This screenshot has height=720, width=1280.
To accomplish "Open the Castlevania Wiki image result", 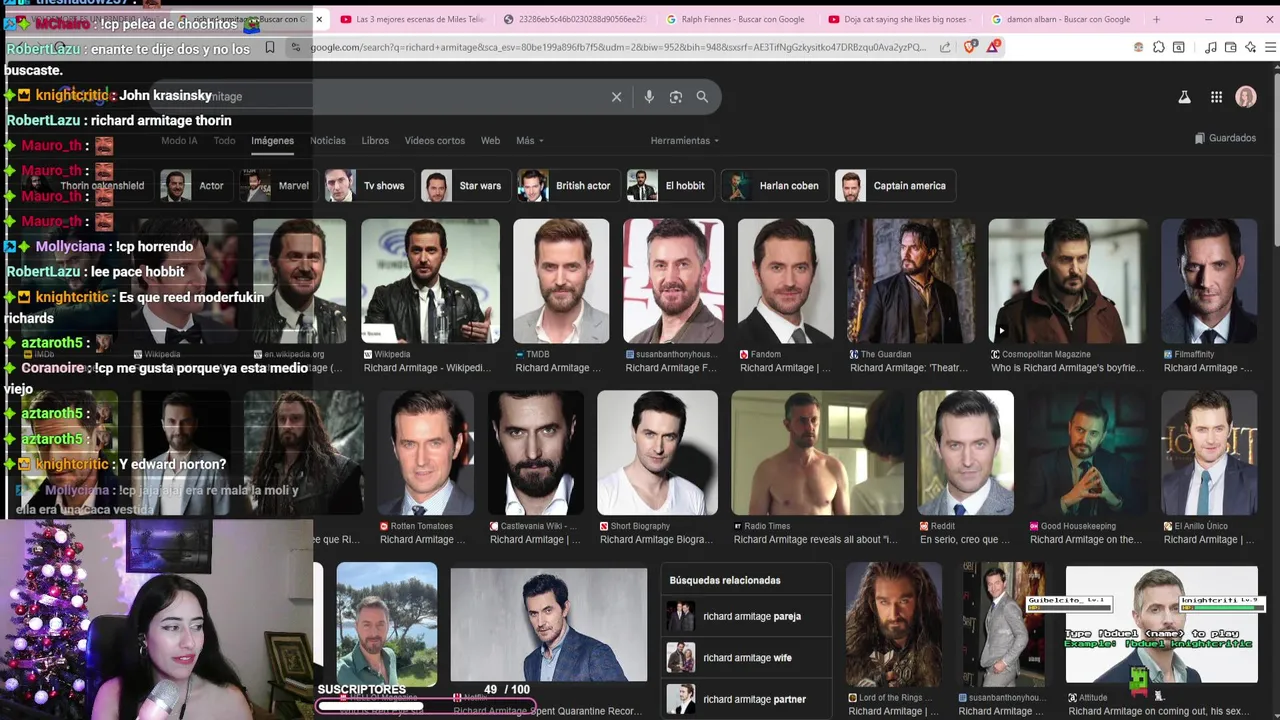I will click(x=535, y=453).
